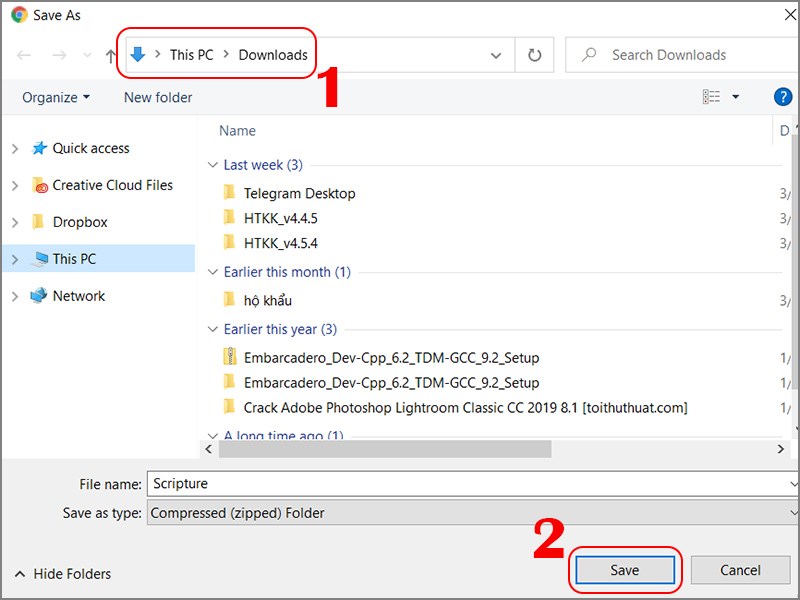
Task: Click Hide Folders to collapse browser
Action: tap(63, 574)
